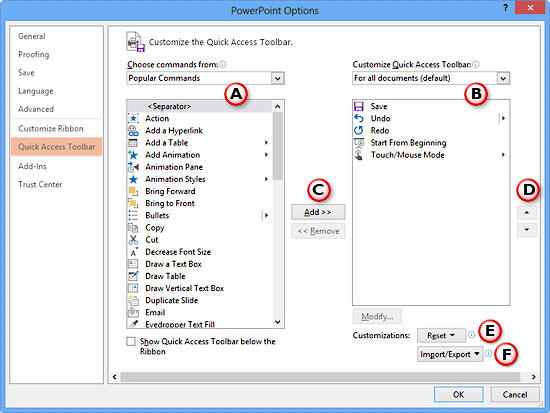Click the Copy command icon
Viewport: 550px width, 413px height.
coord(133,228)
